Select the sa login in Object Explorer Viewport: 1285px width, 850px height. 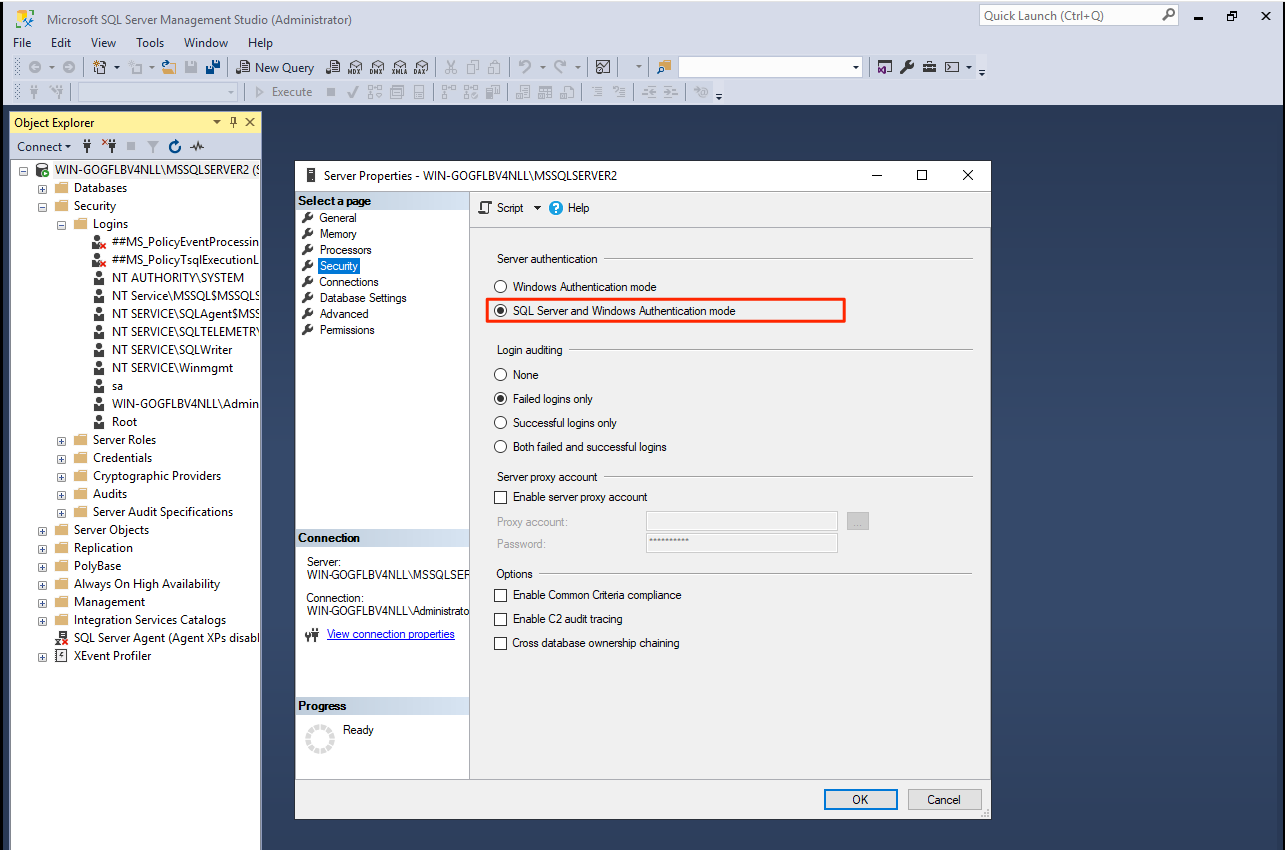point(118,386)
